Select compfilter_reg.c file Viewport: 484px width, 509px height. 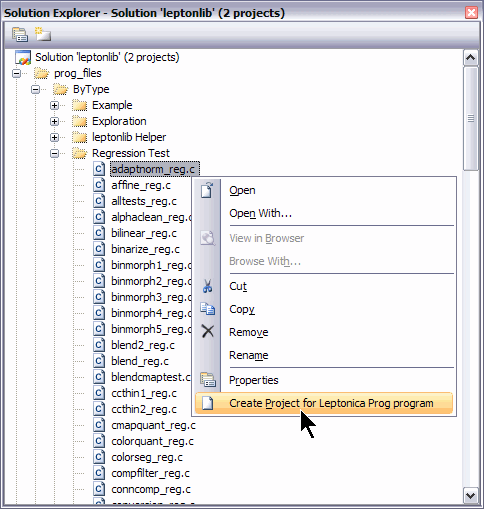[x=150, y=473]
